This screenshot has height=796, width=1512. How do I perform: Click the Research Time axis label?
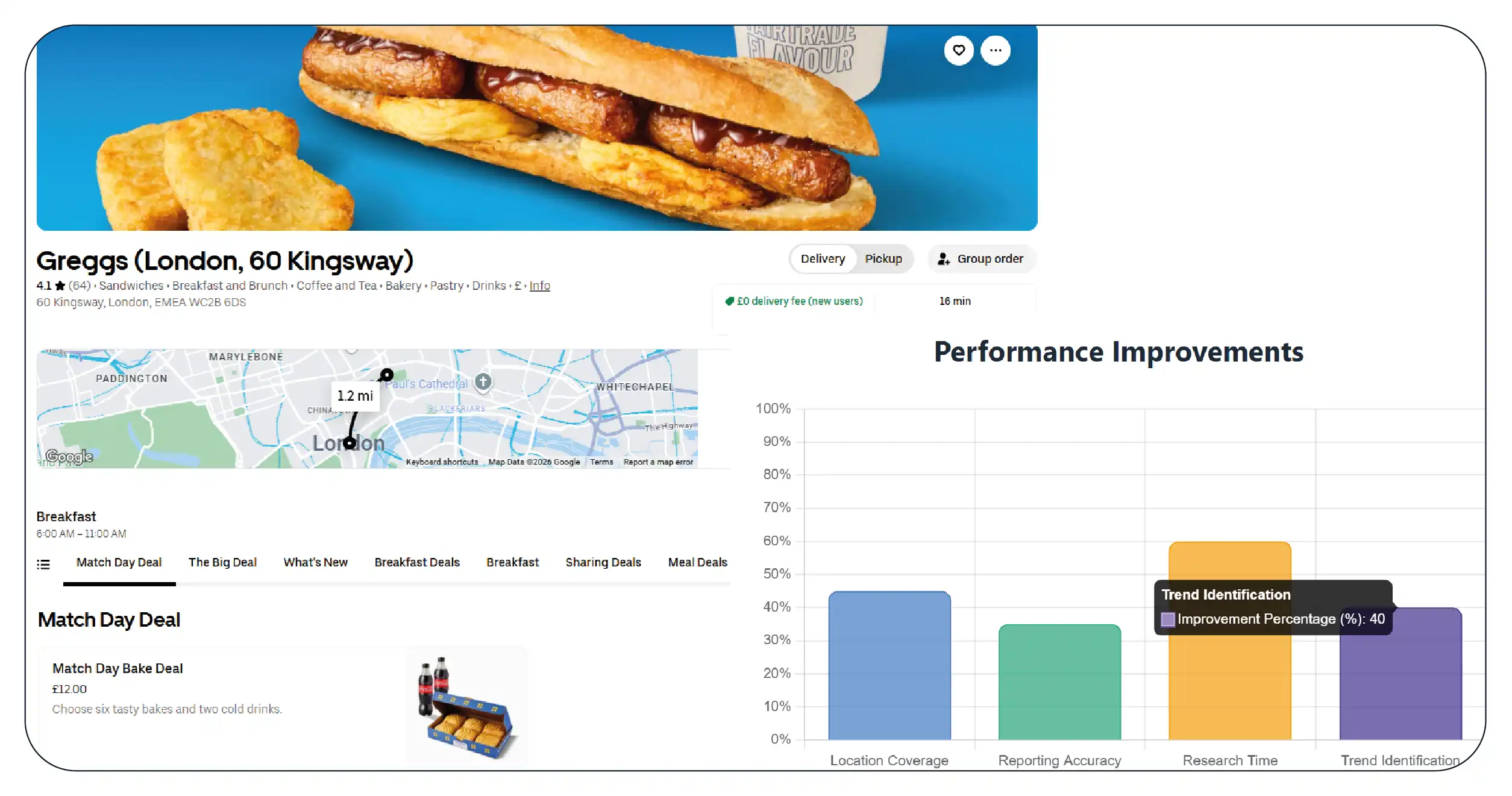[x=1230, y=760]
